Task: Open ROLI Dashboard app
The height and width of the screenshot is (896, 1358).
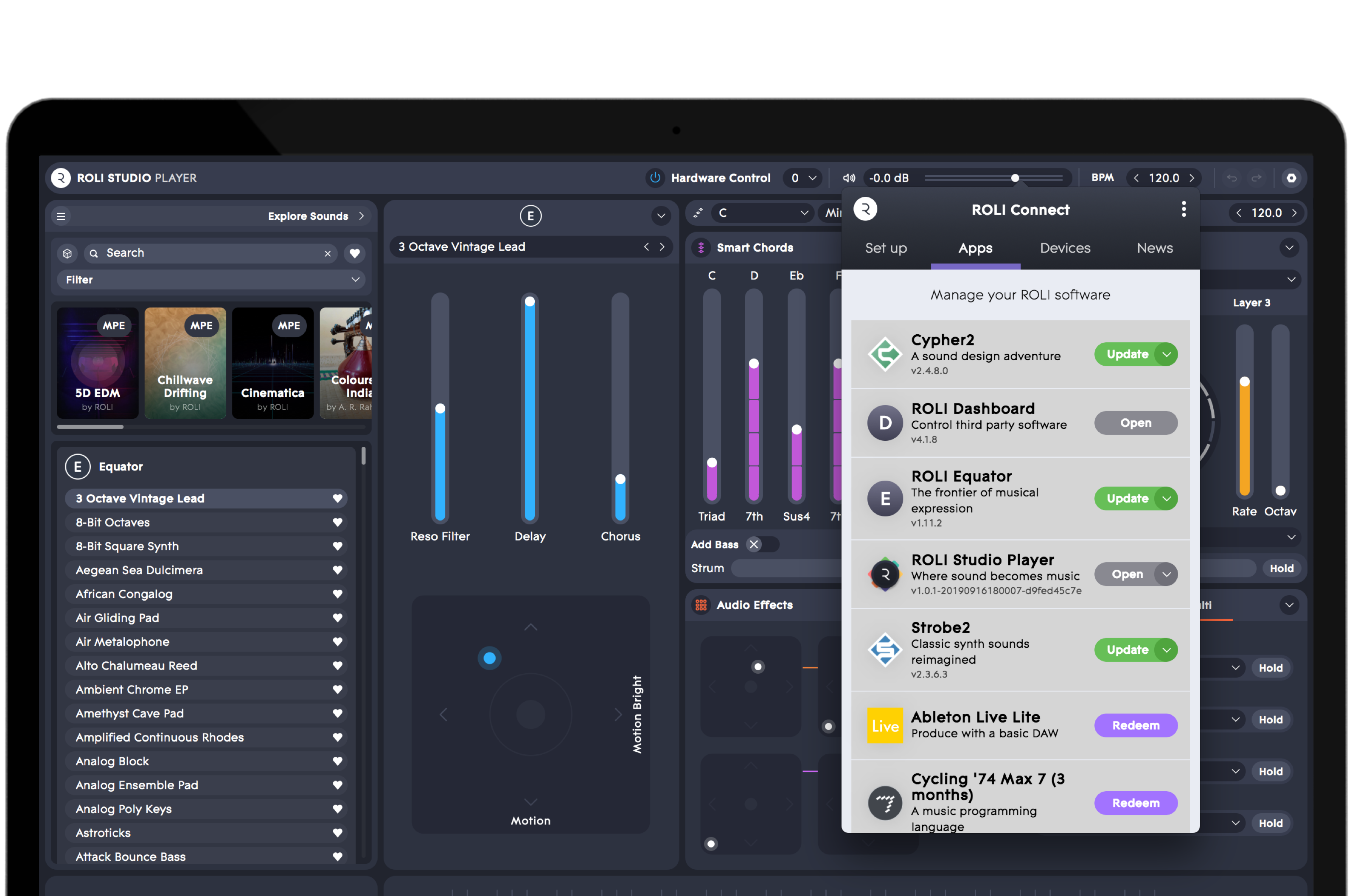Action: pyautogui.click(x=1135, y=423)
